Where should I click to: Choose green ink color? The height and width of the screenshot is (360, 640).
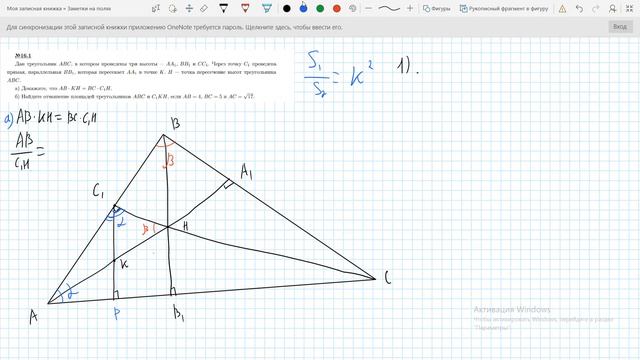point(320,8)
